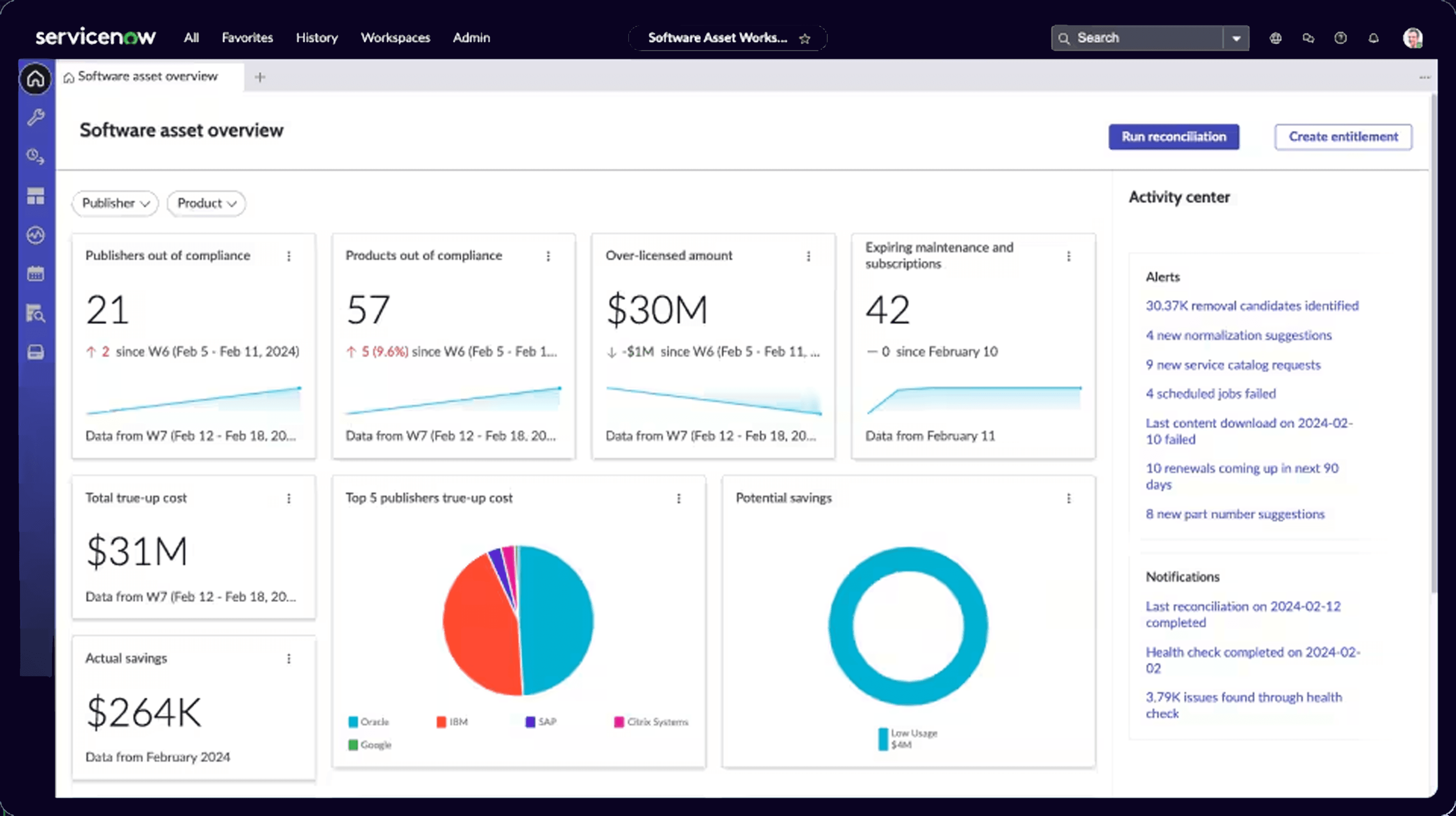
Task: Expand the Product filter dropdown
Action: 206,204
